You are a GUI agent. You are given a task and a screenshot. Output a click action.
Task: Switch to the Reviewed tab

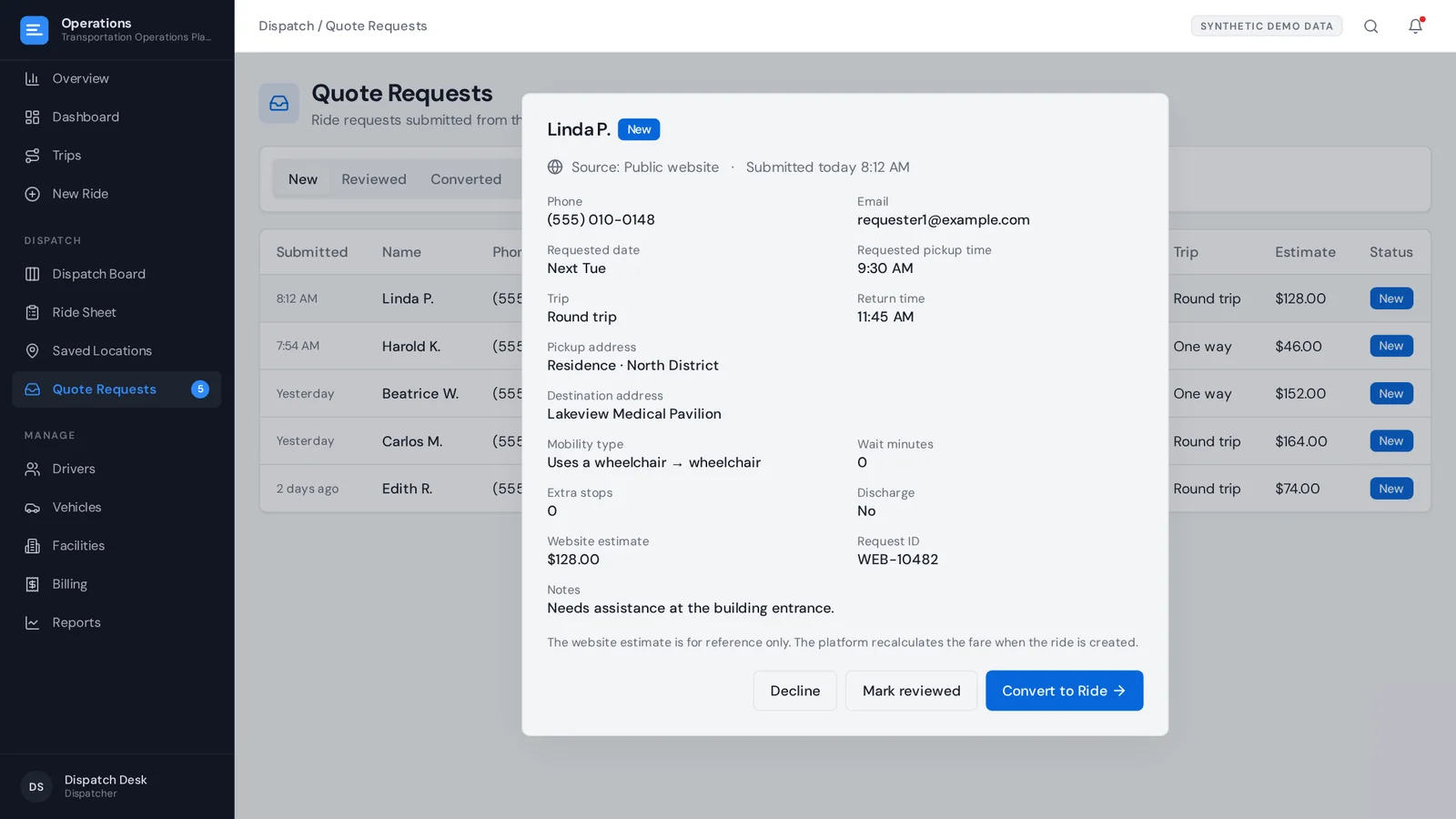[374, 179]
